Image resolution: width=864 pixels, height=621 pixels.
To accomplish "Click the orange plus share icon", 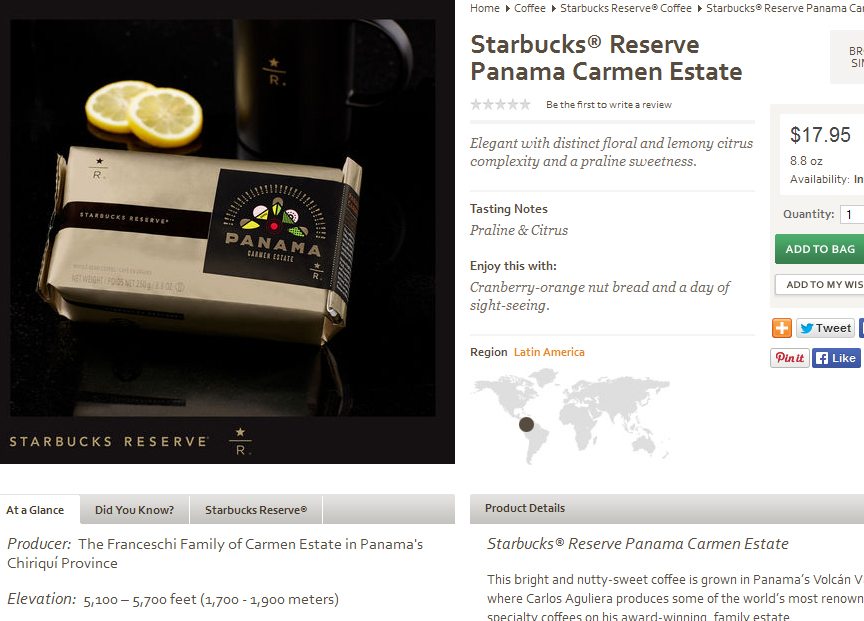I will 781,328.
